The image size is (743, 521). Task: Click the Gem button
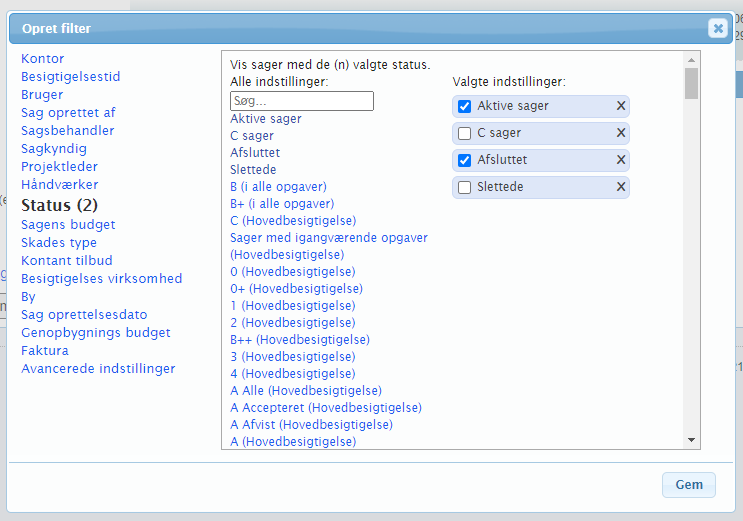coord(689,484)
